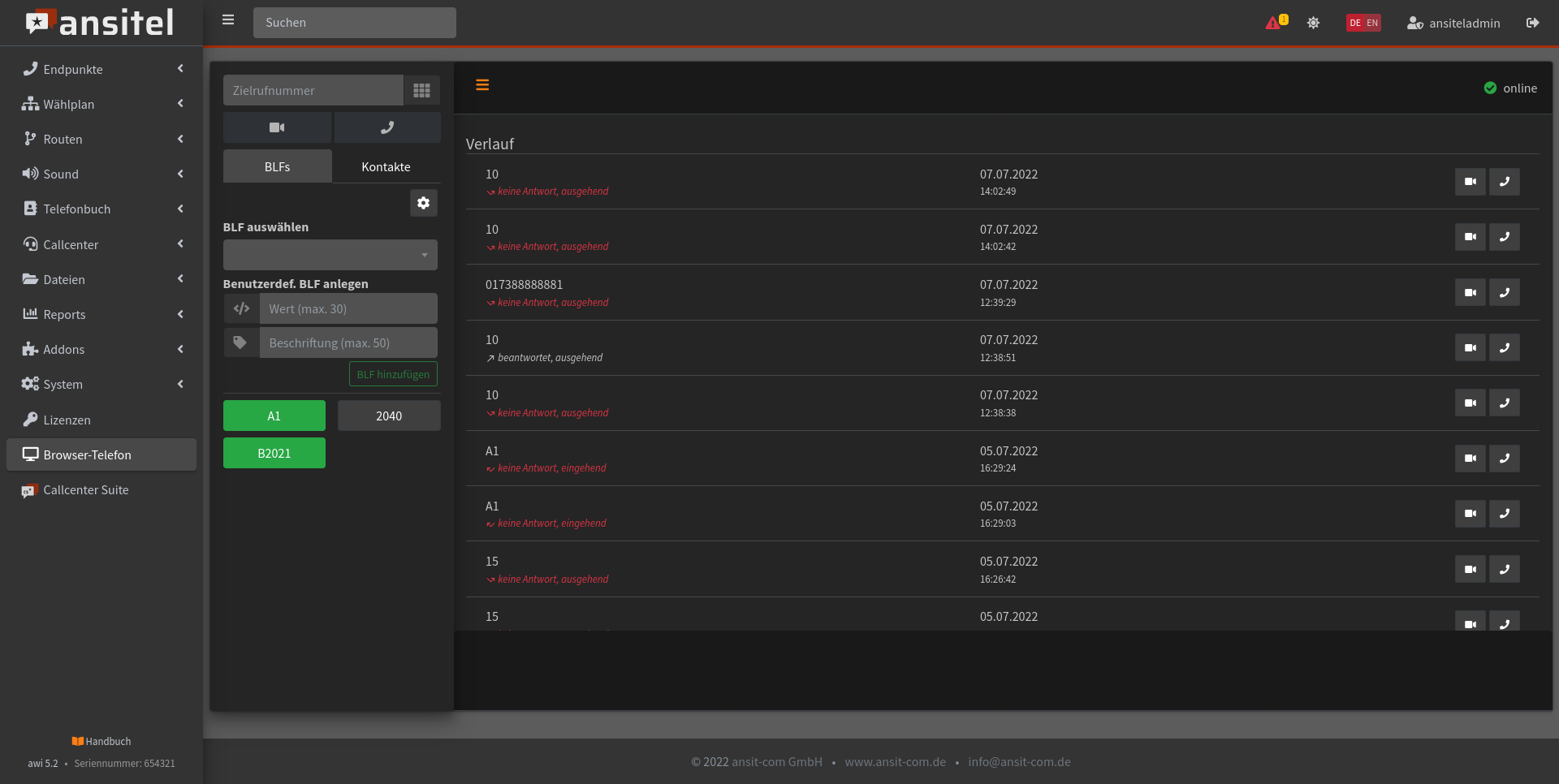Click the BLF hinzufügen button

coord(393,374)
